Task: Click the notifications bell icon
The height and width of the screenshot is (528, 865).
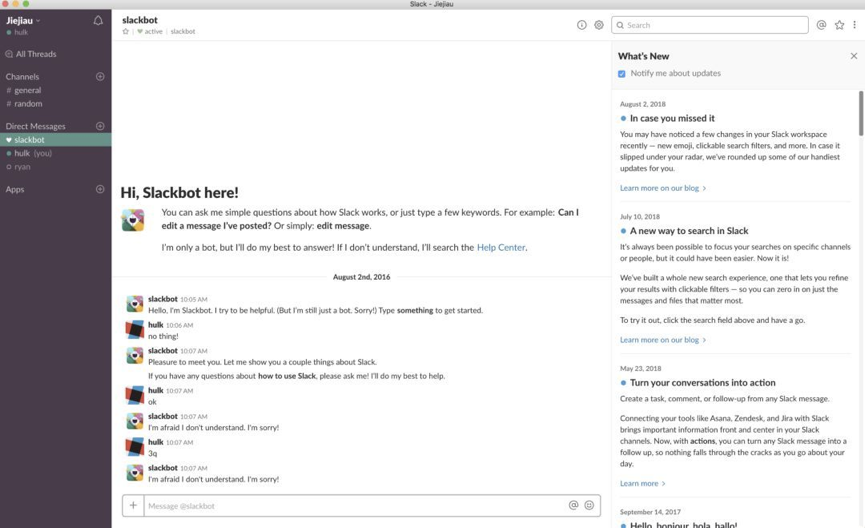Action: (x=98, y=20)
